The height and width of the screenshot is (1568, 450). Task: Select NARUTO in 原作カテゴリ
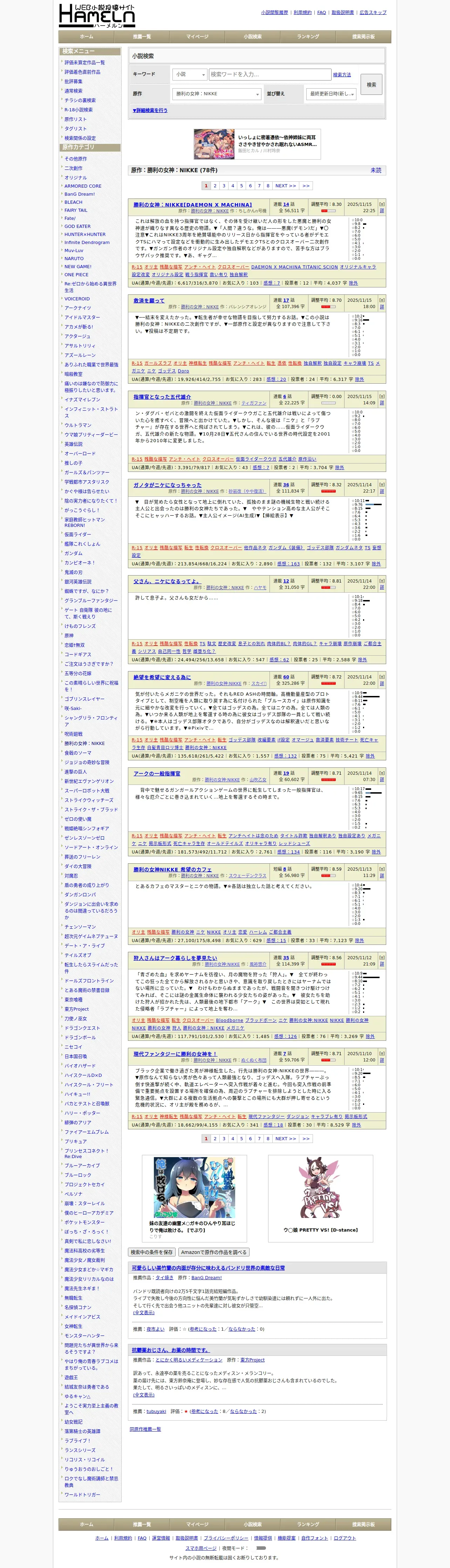[74, 259]
